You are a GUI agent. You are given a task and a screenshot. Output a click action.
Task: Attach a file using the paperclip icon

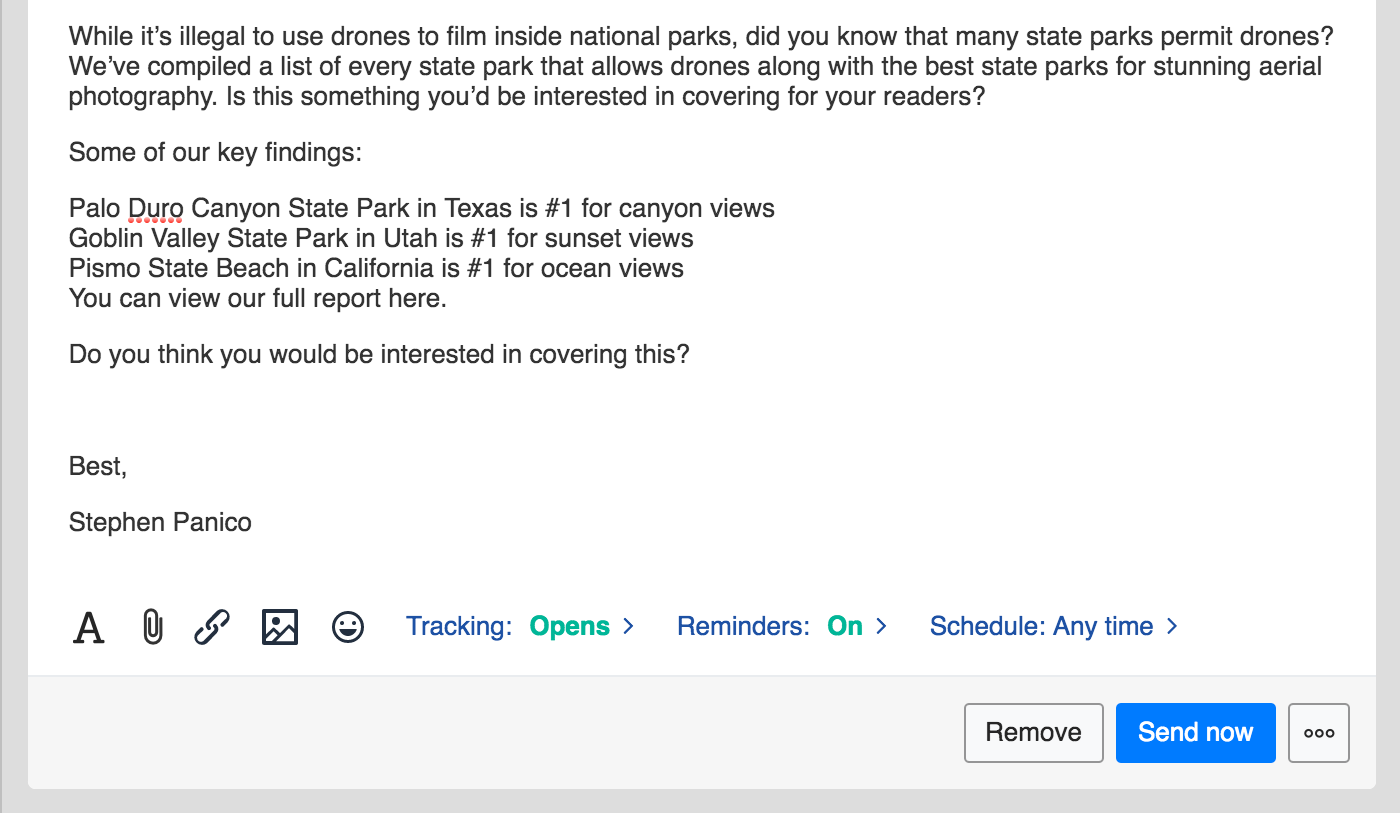(x=151, y=628)
